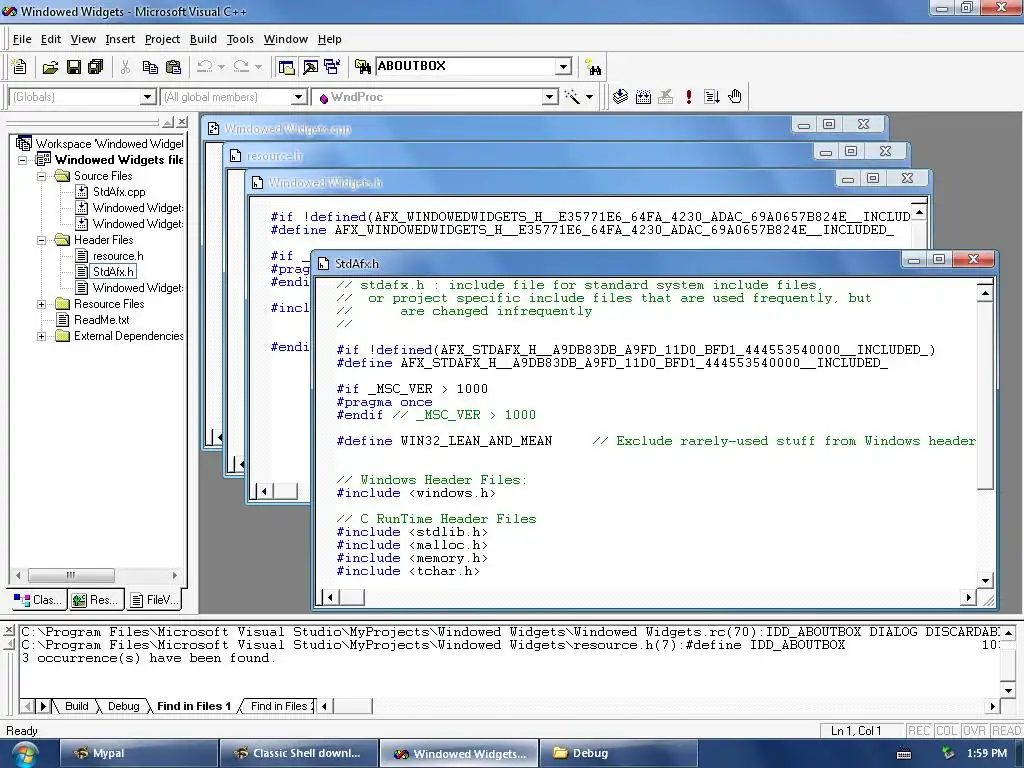Save the current file with the floppy icon

pyautogui.click(x=73, y=67)
